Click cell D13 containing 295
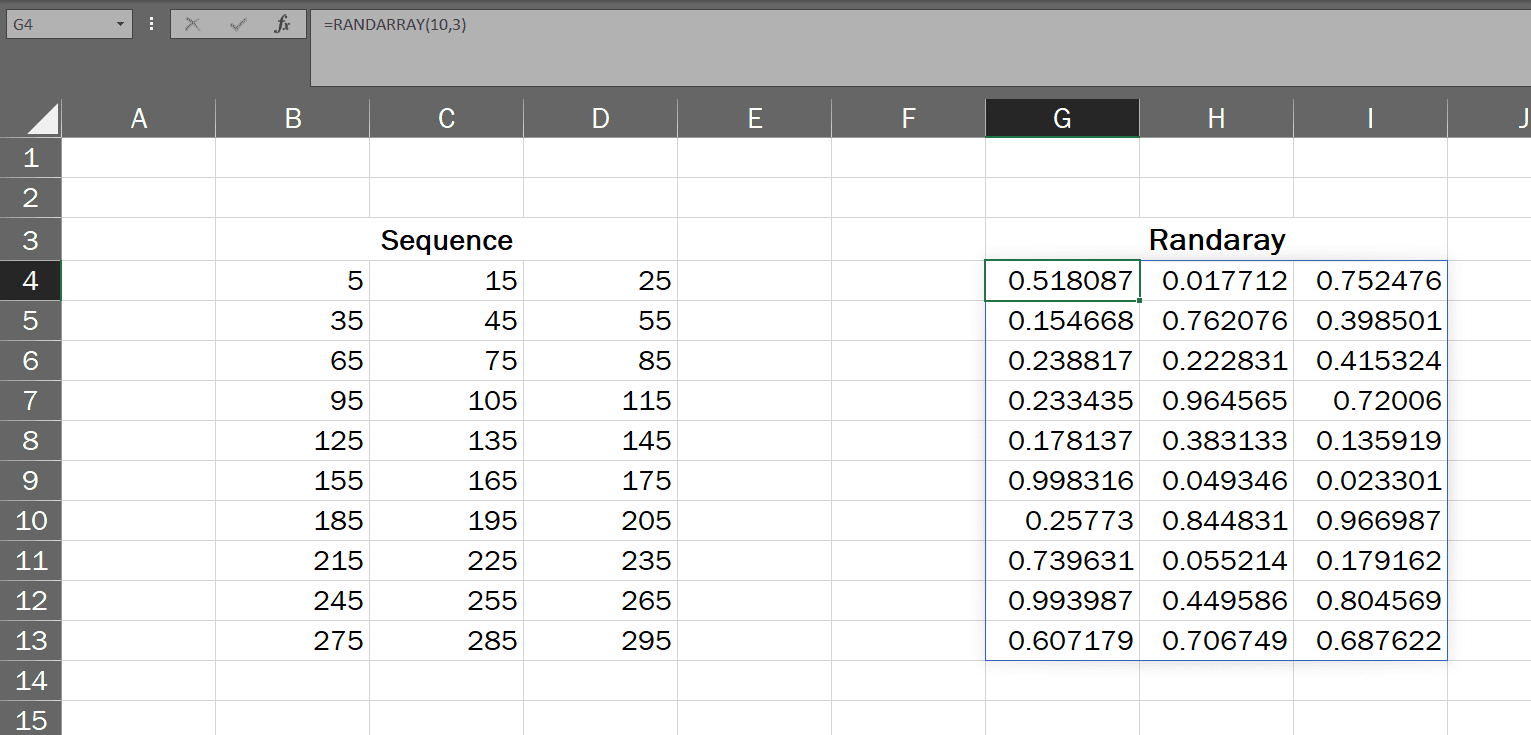 [600, 640]
